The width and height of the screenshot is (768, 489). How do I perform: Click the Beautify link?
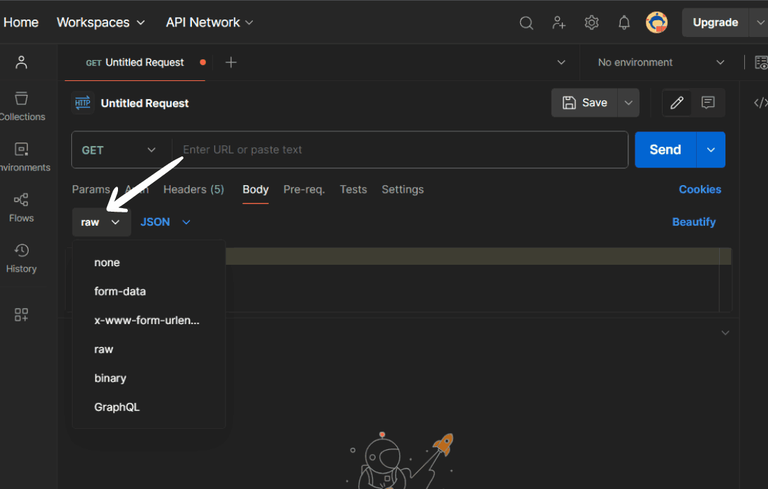[x=694, y=222]
